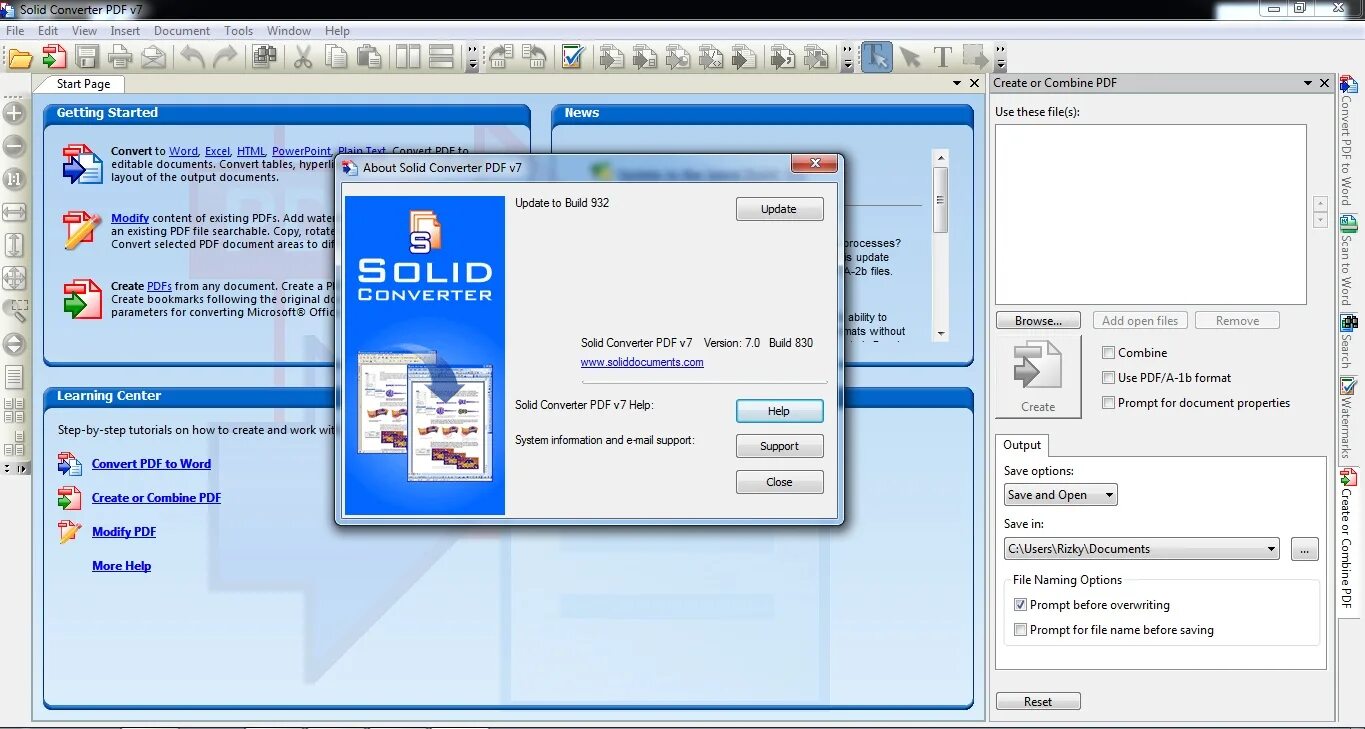The height and width of the screenshot is (729, 1365).
Task: Click the Fit Page four-arrows icon
Action: point(14,278)
